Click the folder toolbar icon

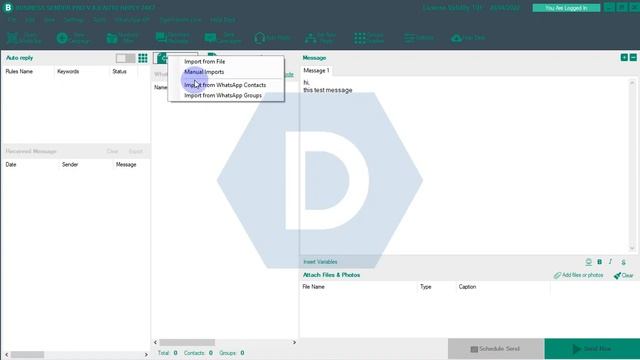coord(112,38)
